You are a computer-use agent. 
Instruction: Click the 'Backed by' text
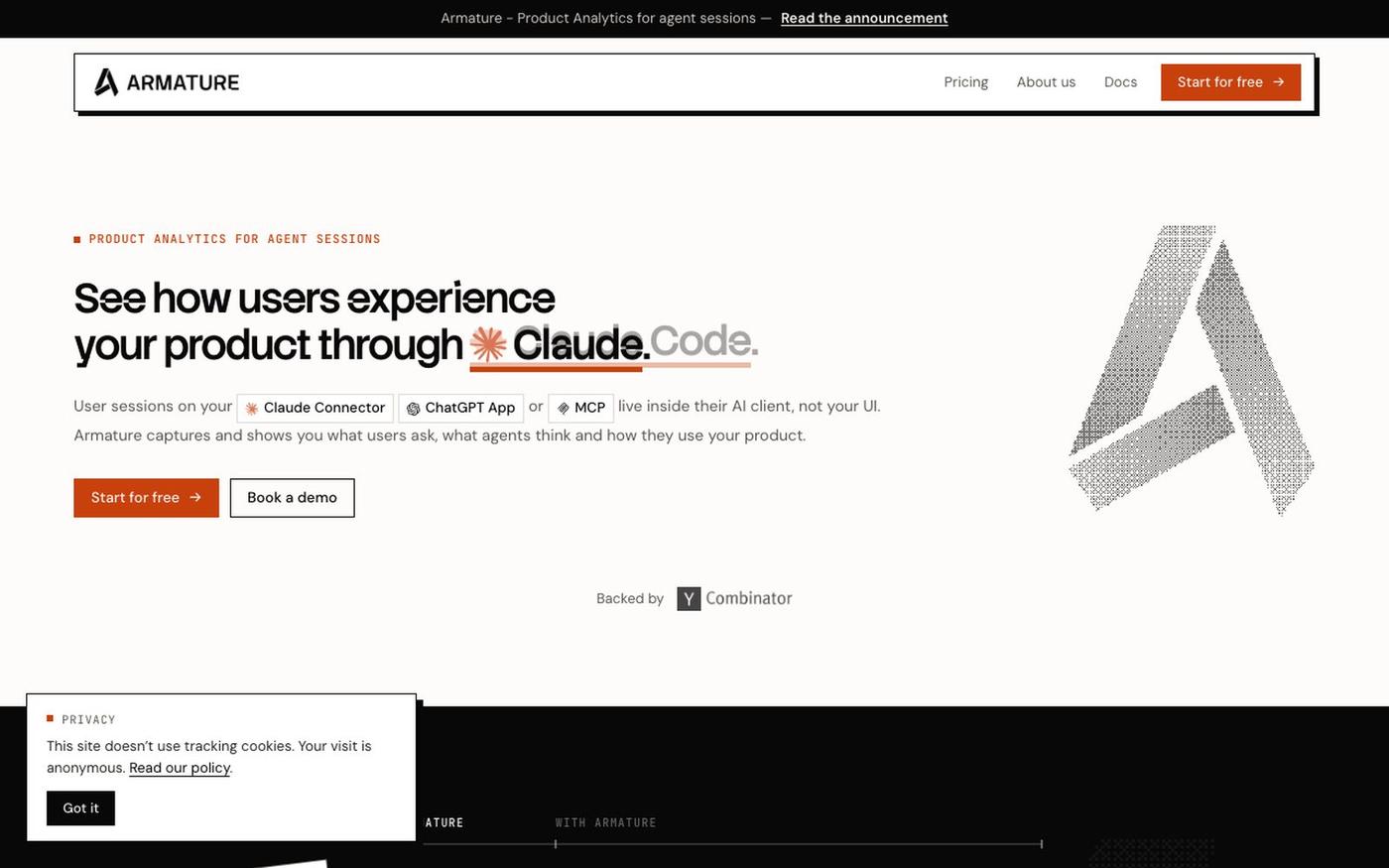tap(630, 598)
